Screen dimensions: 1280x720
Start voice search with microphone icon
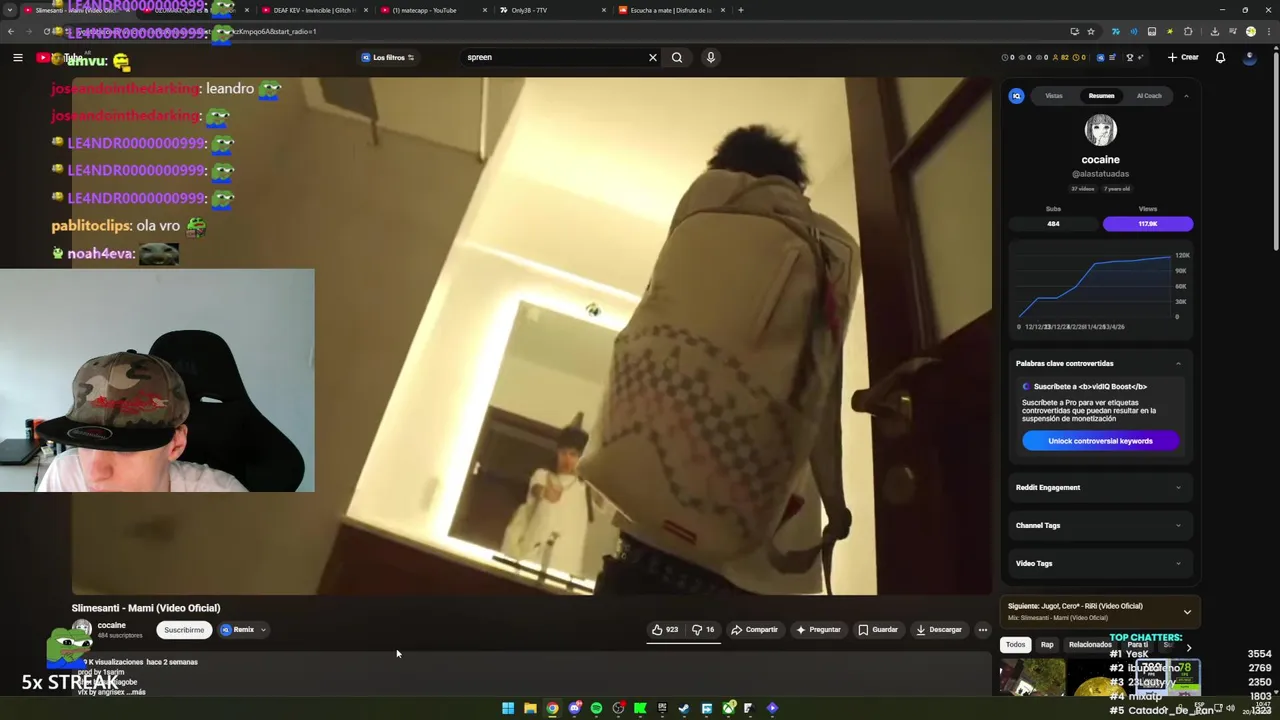coord(711,57)
